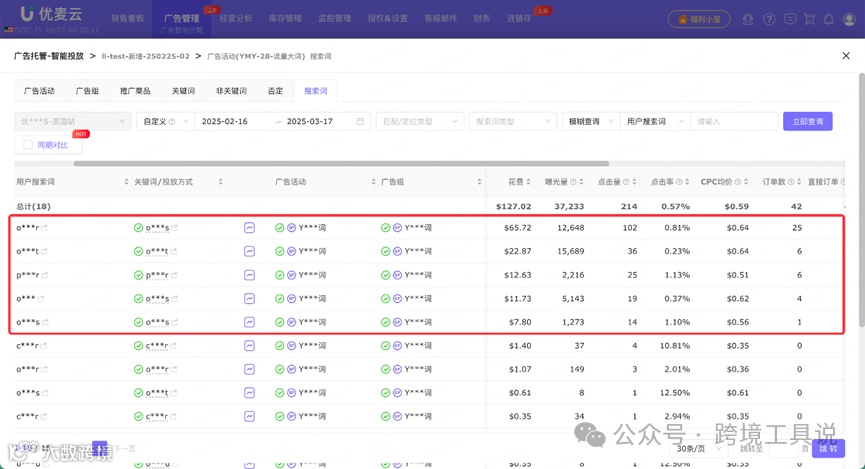865x469 pixels.
Task: Click the 立即查询 button
Action: coord(808,121)
